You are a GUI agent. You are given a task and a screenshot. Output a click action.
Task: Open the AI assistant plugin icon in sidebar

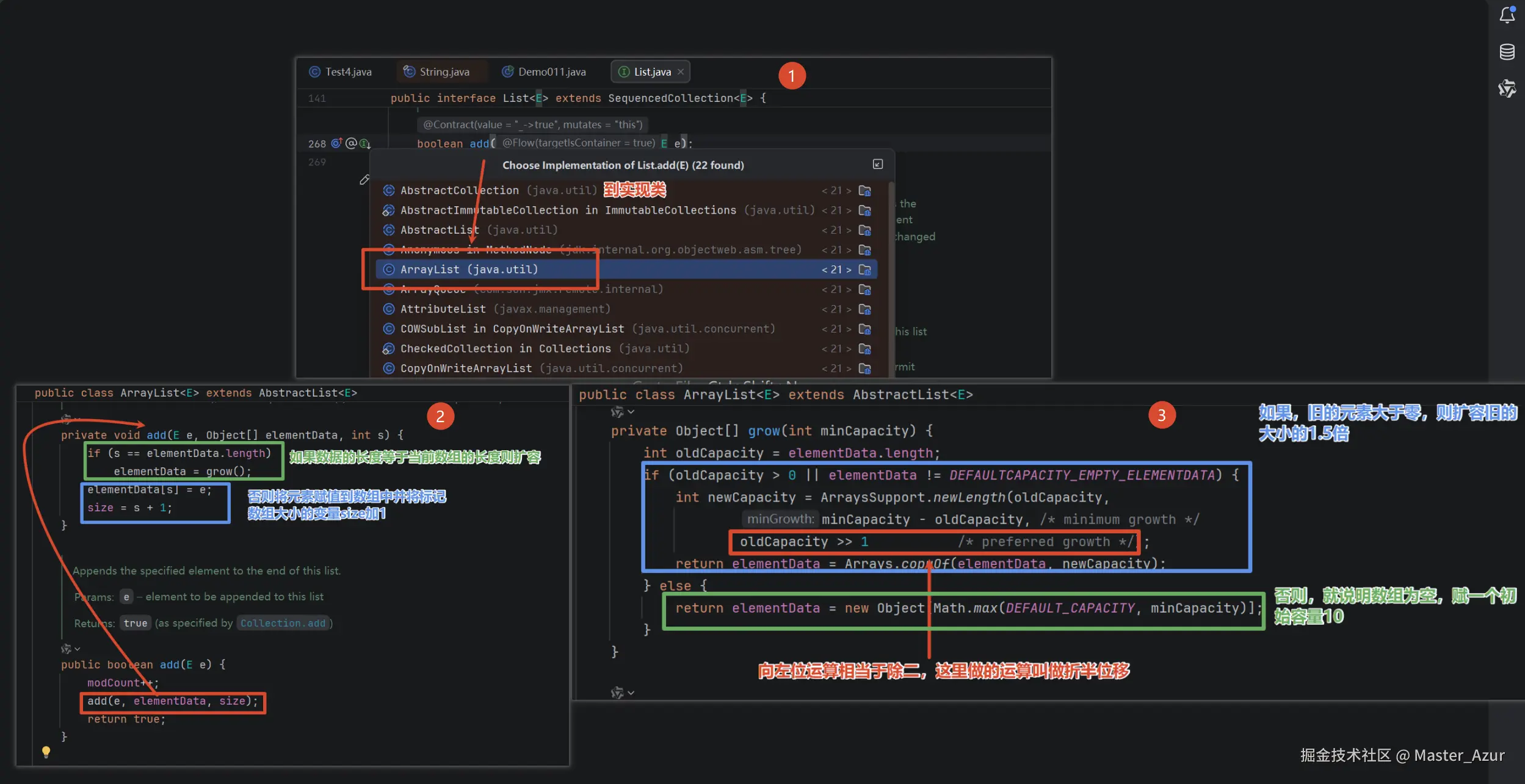(1507, 88)
